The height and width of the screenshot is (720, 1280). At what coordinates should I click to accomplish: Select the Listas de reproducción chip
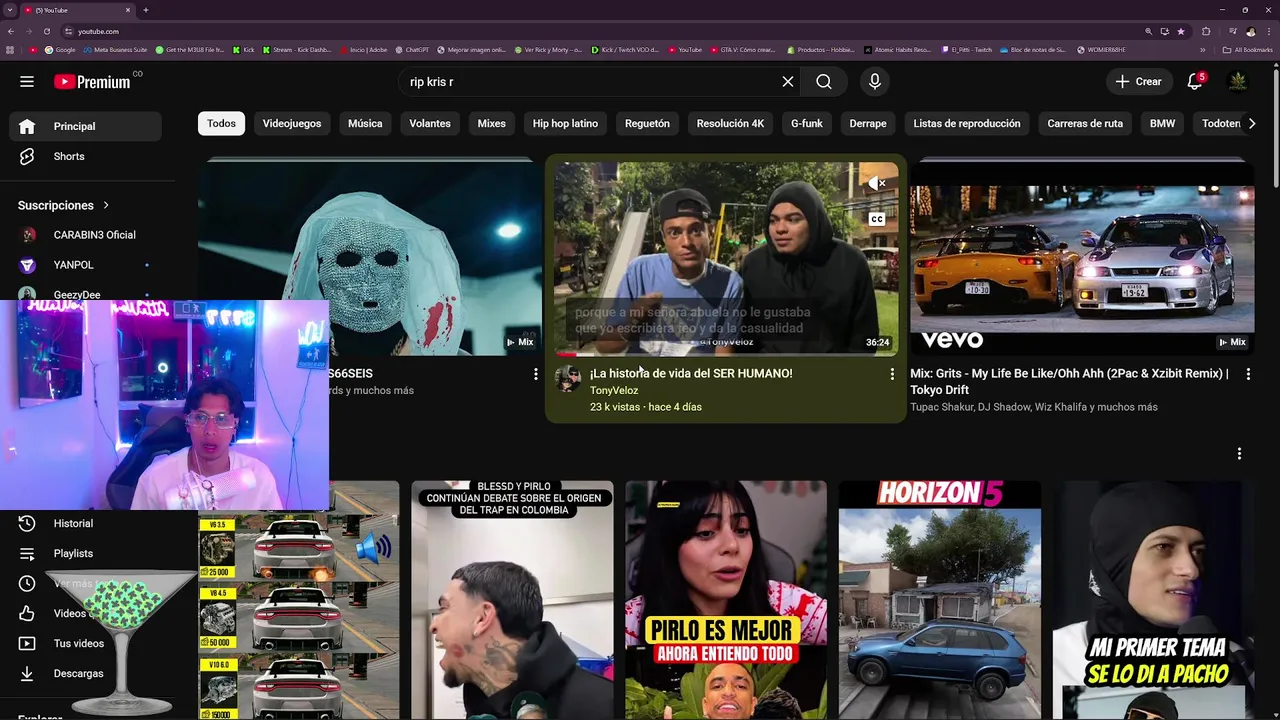(967, 124)
